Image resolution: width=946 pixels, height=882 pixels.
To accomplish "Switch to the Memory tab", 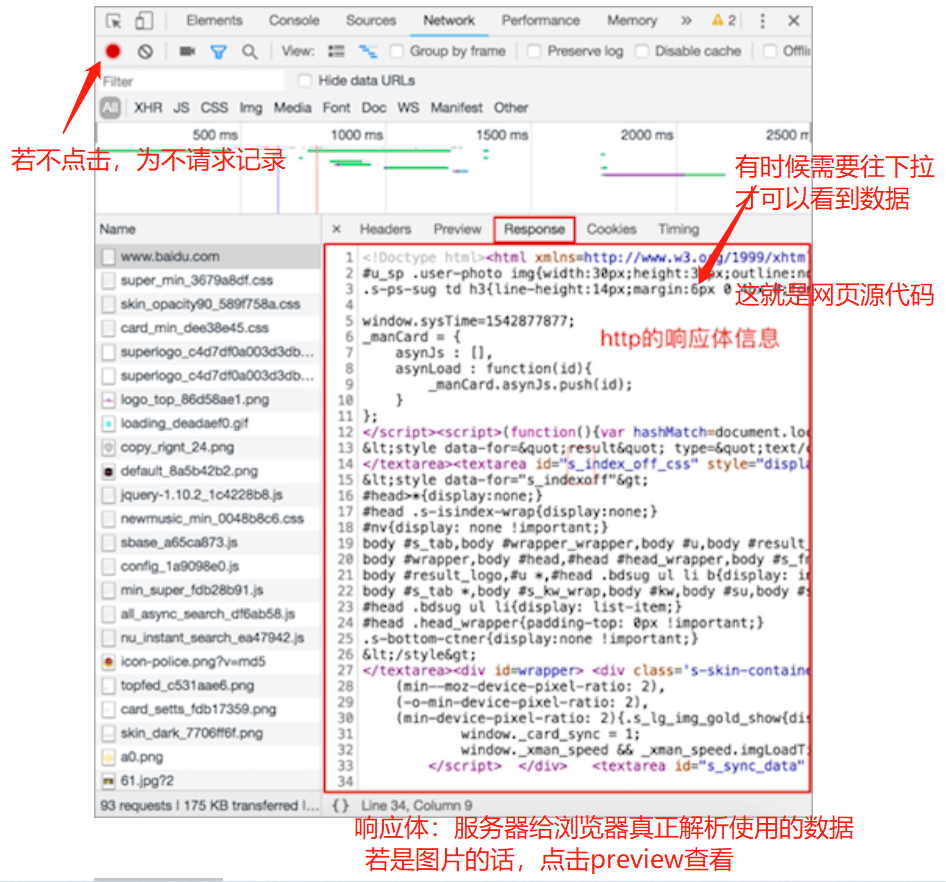I will 632,21.
